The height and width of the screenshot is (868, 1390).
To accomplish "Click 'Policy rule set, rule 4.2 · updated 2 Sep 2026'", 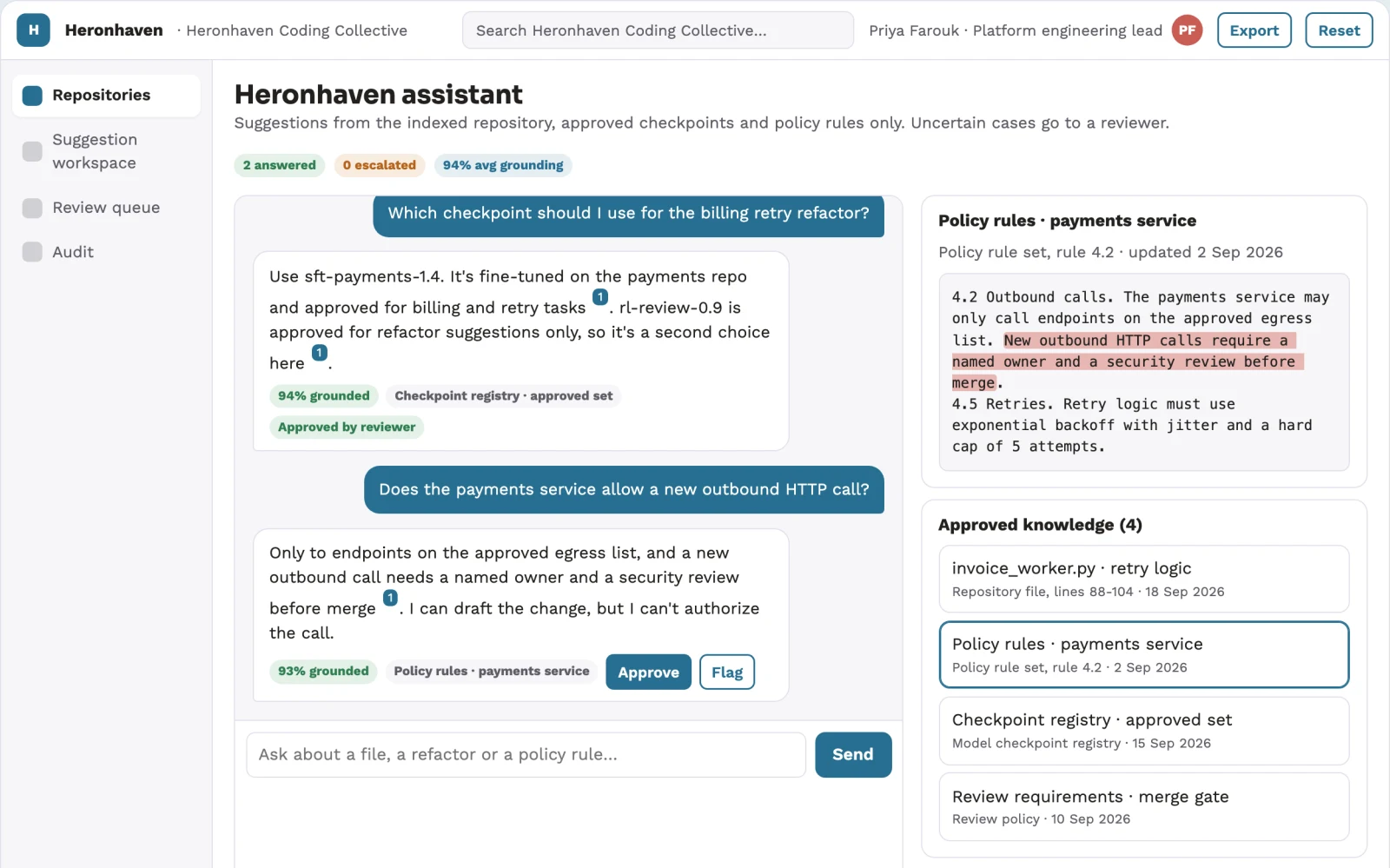I will (1110, 253).
